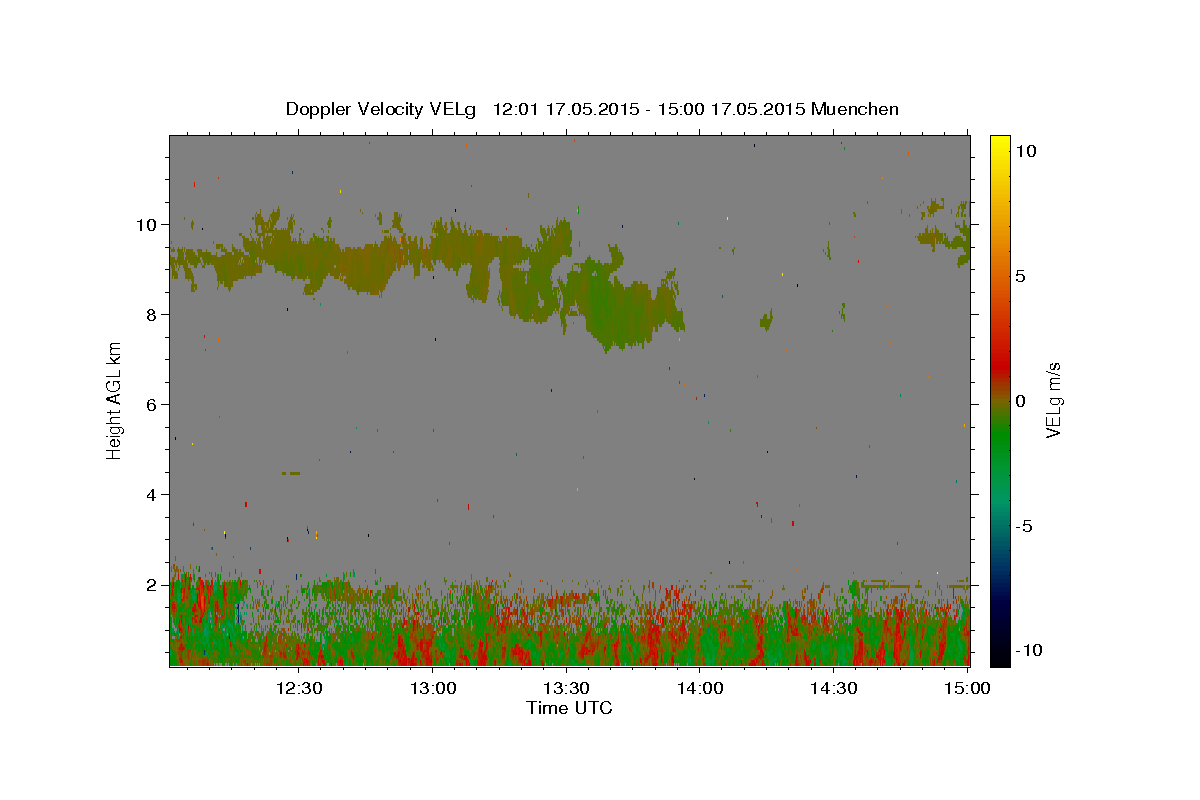Click the 'VELg m/s' colorbar label

(1053, 401)
